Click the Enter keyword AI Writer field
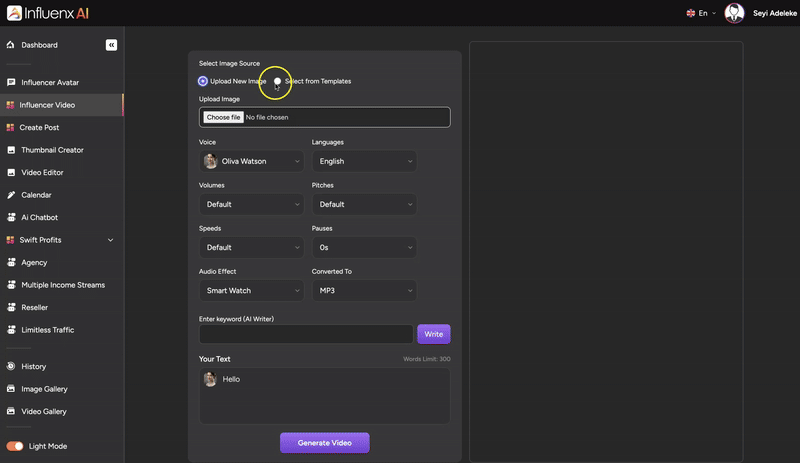Screen dimensions: 800x463 click(306, 334)
